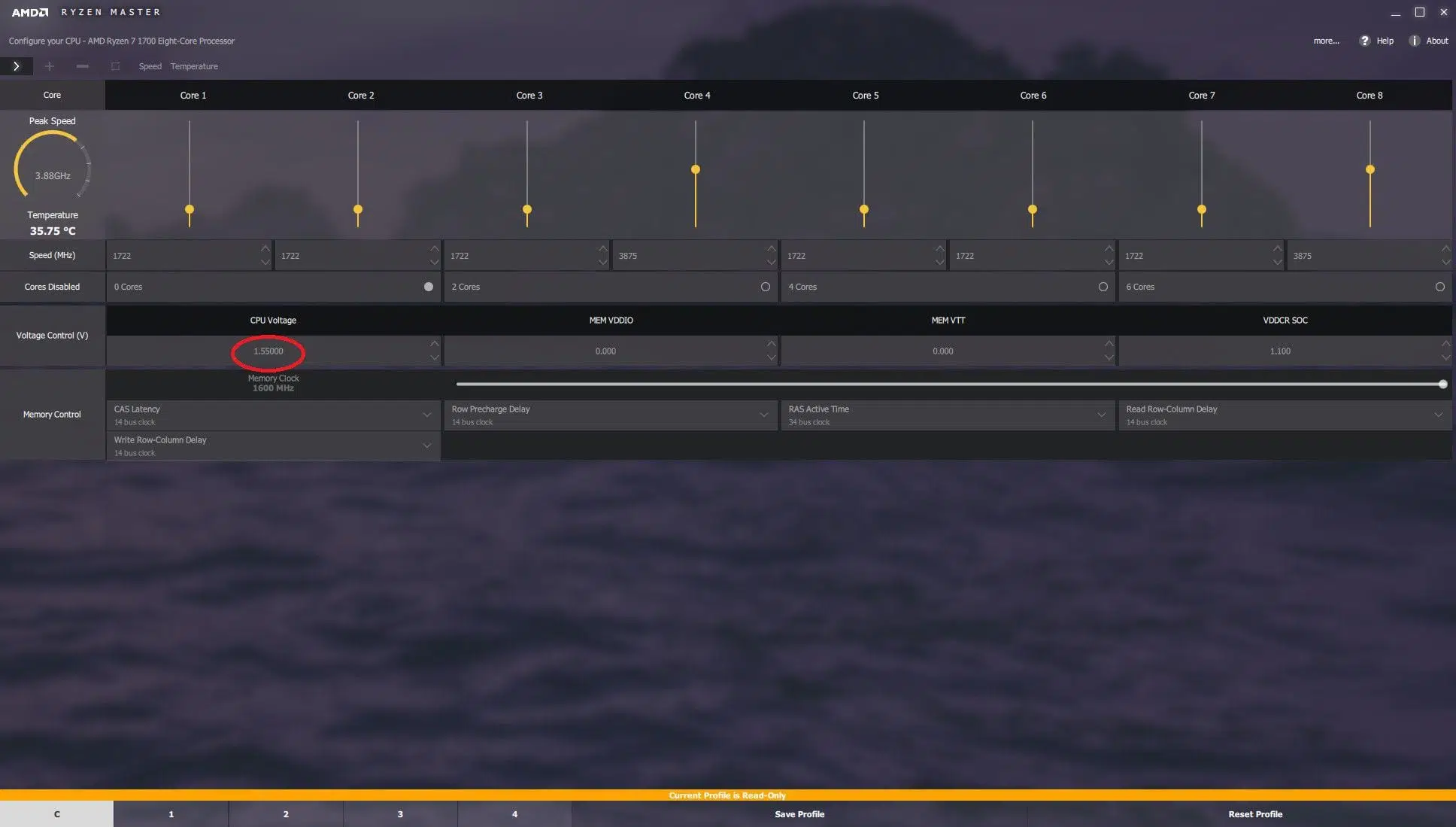Increase Core 8 speed with up arrow
This screenshot has width=1456, height=827.
(1445, 248)
